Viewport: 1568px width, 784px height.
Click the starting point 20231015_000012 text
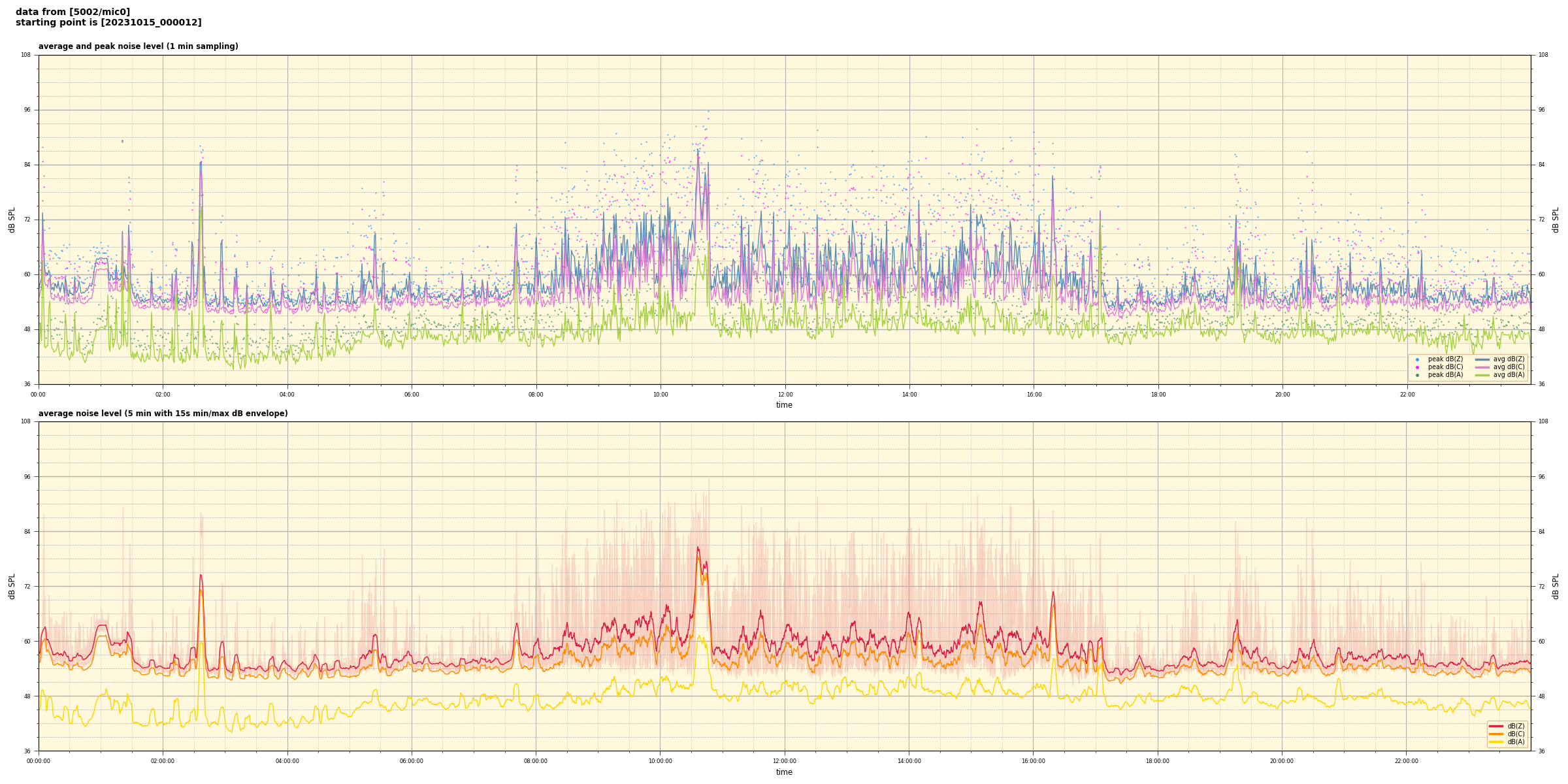tap(108, 23)
